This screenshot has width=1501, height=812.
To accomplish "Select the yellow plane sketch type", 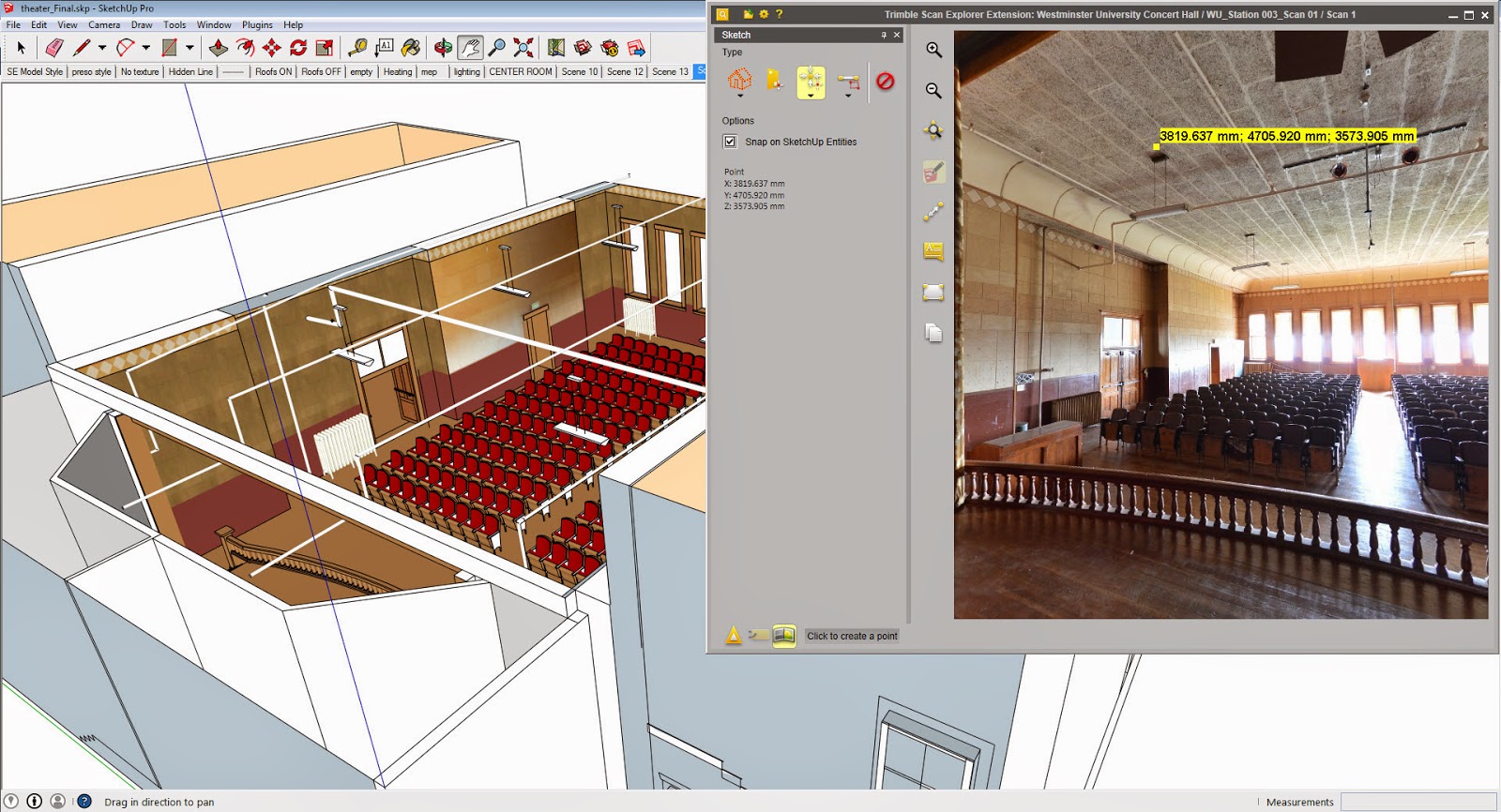I will pyautogui.click(x=774, y=81).
